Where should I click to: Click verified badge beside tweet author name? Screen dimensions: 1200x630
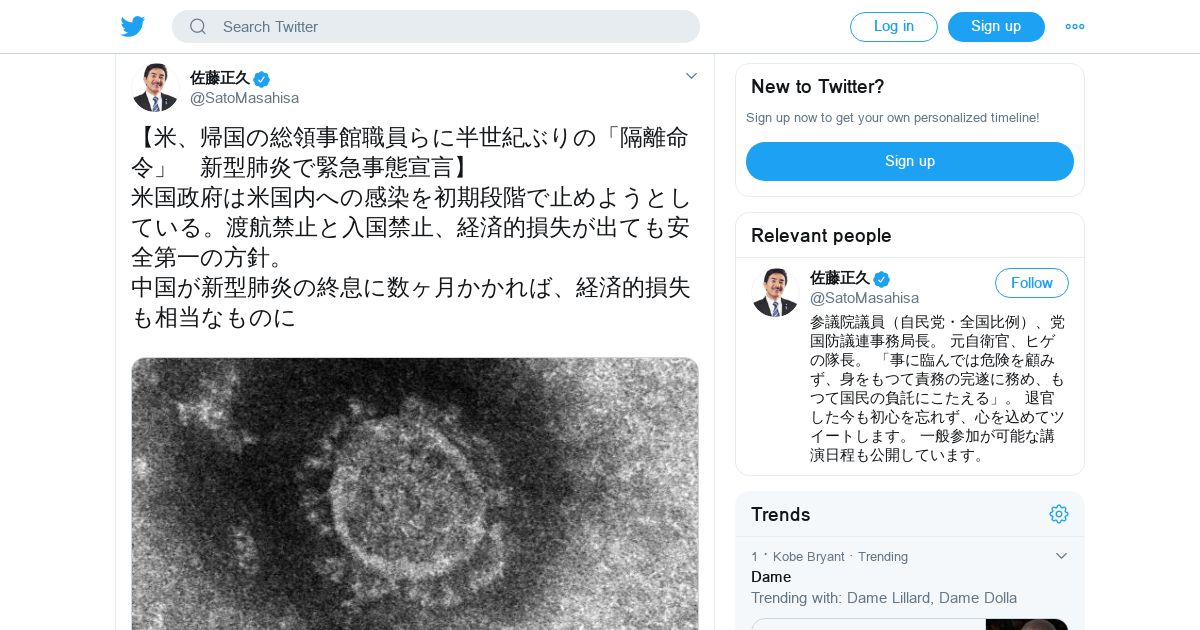pos(262,79)
